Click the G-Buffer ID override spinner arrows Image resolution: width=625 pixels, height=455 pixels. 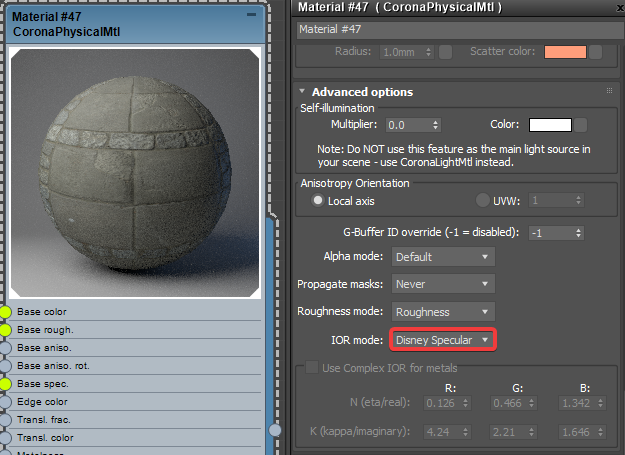(x=578, y=233)
